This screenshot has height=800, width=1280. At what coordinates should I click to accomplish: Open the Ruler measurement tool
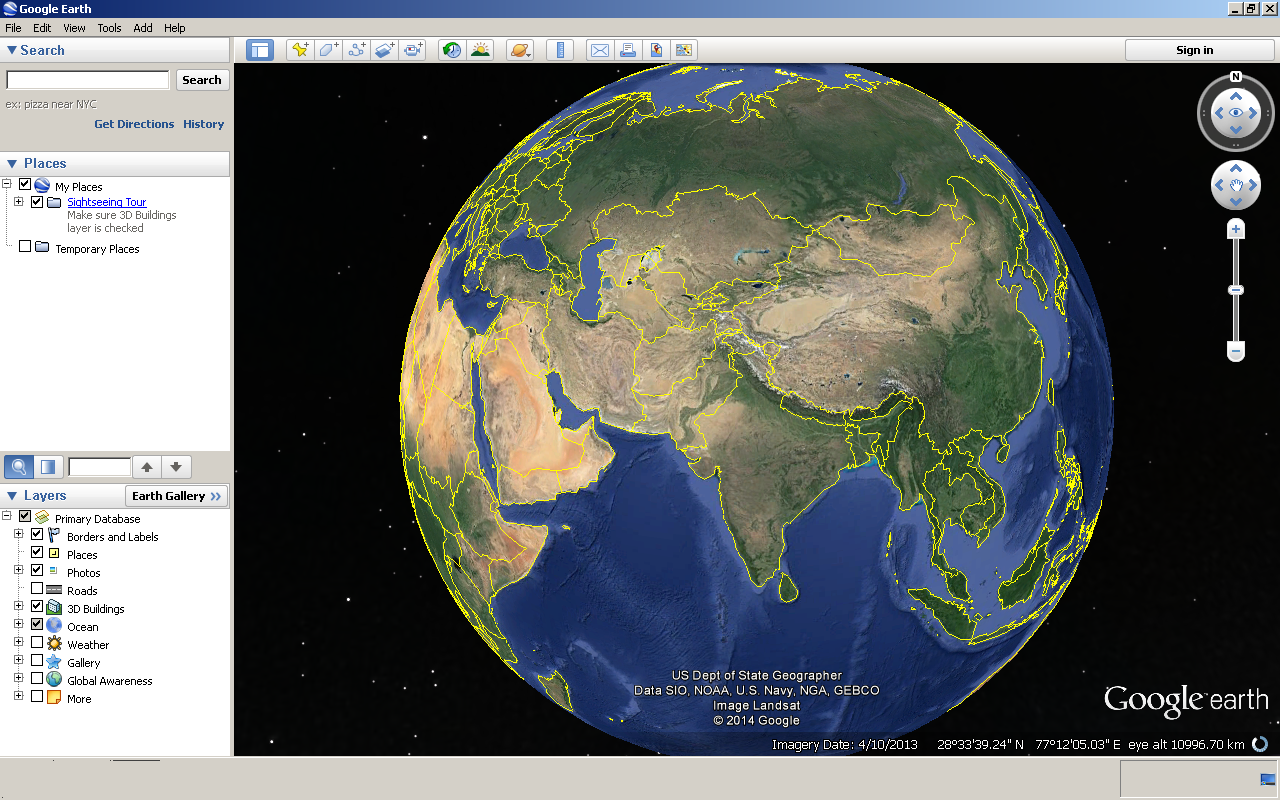click(x=560, y=50)
